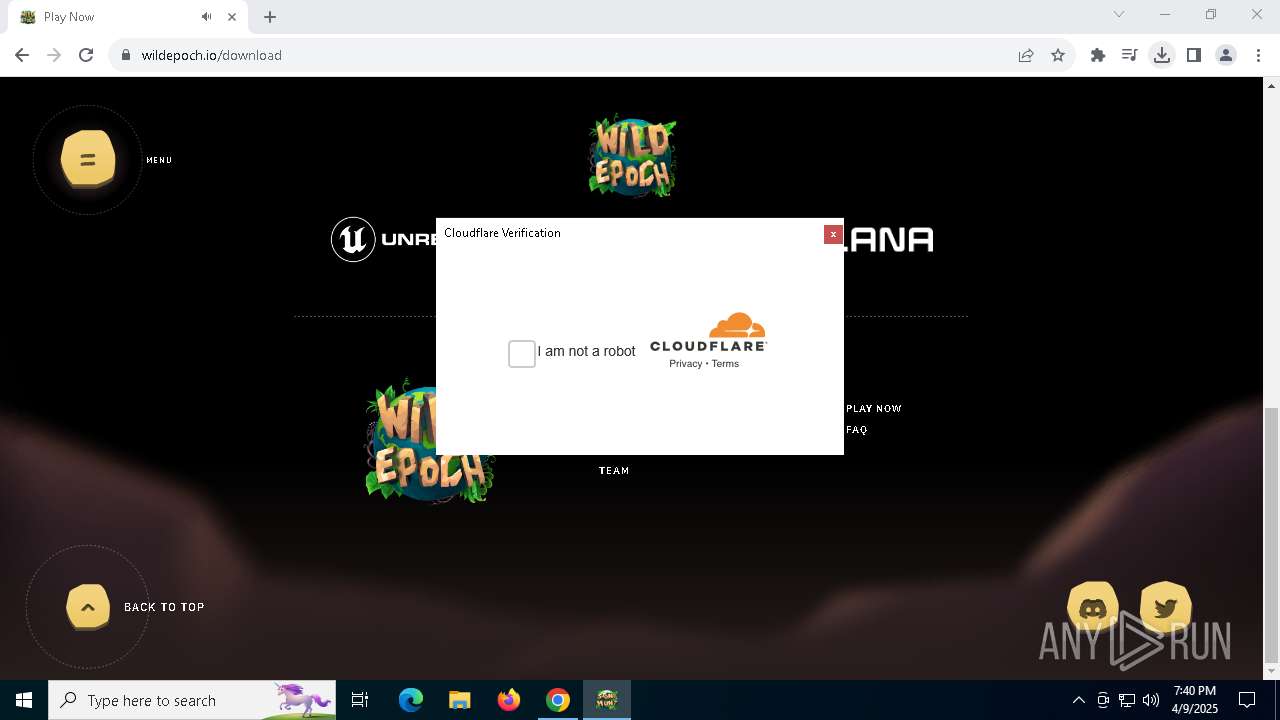The image size is (1280, 720).
Task: Open Task View on the taskbar
Action: pyautogui.click(x=360, y=700)
